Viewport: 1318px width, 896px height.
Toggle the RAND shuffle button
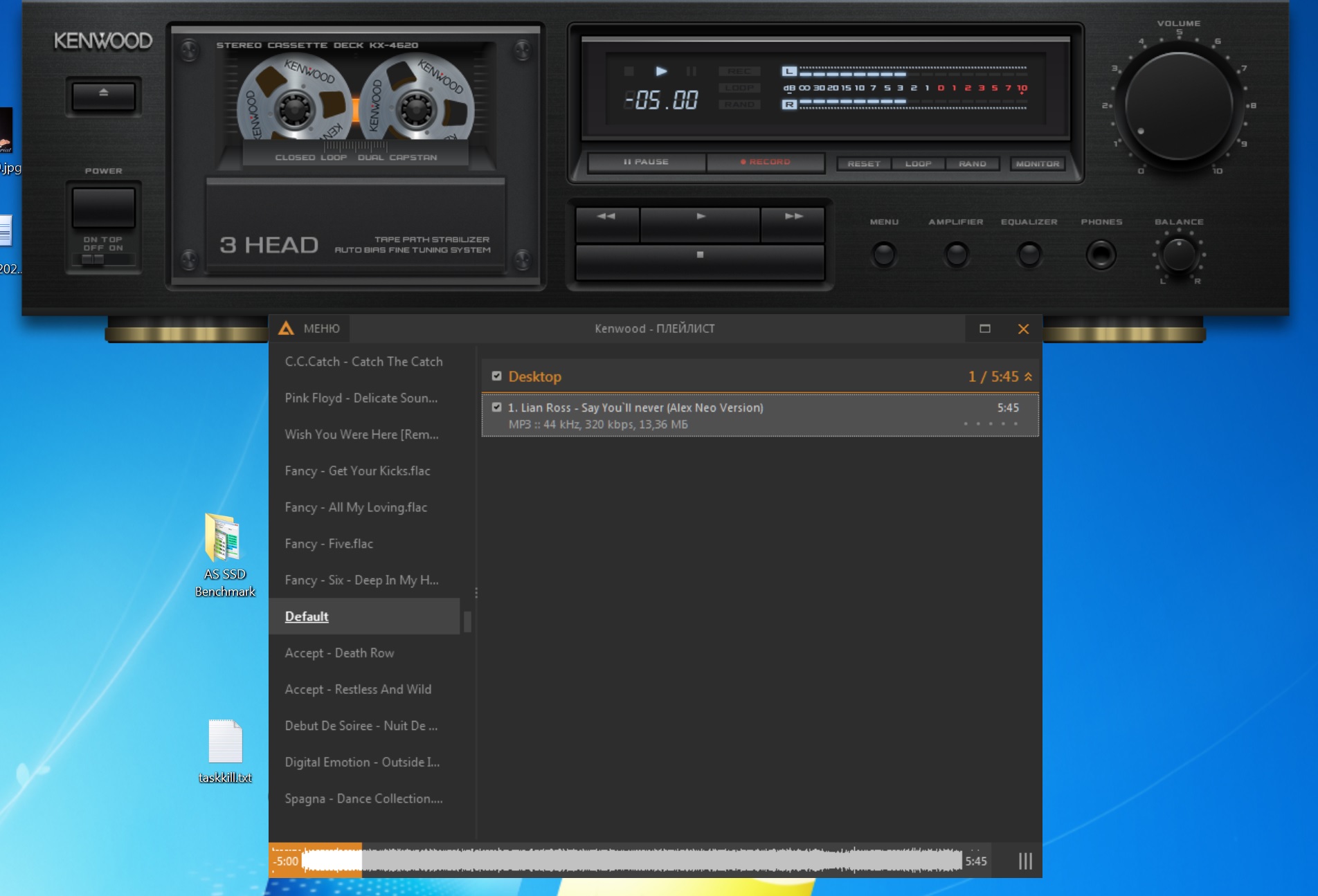coord(972,164)
